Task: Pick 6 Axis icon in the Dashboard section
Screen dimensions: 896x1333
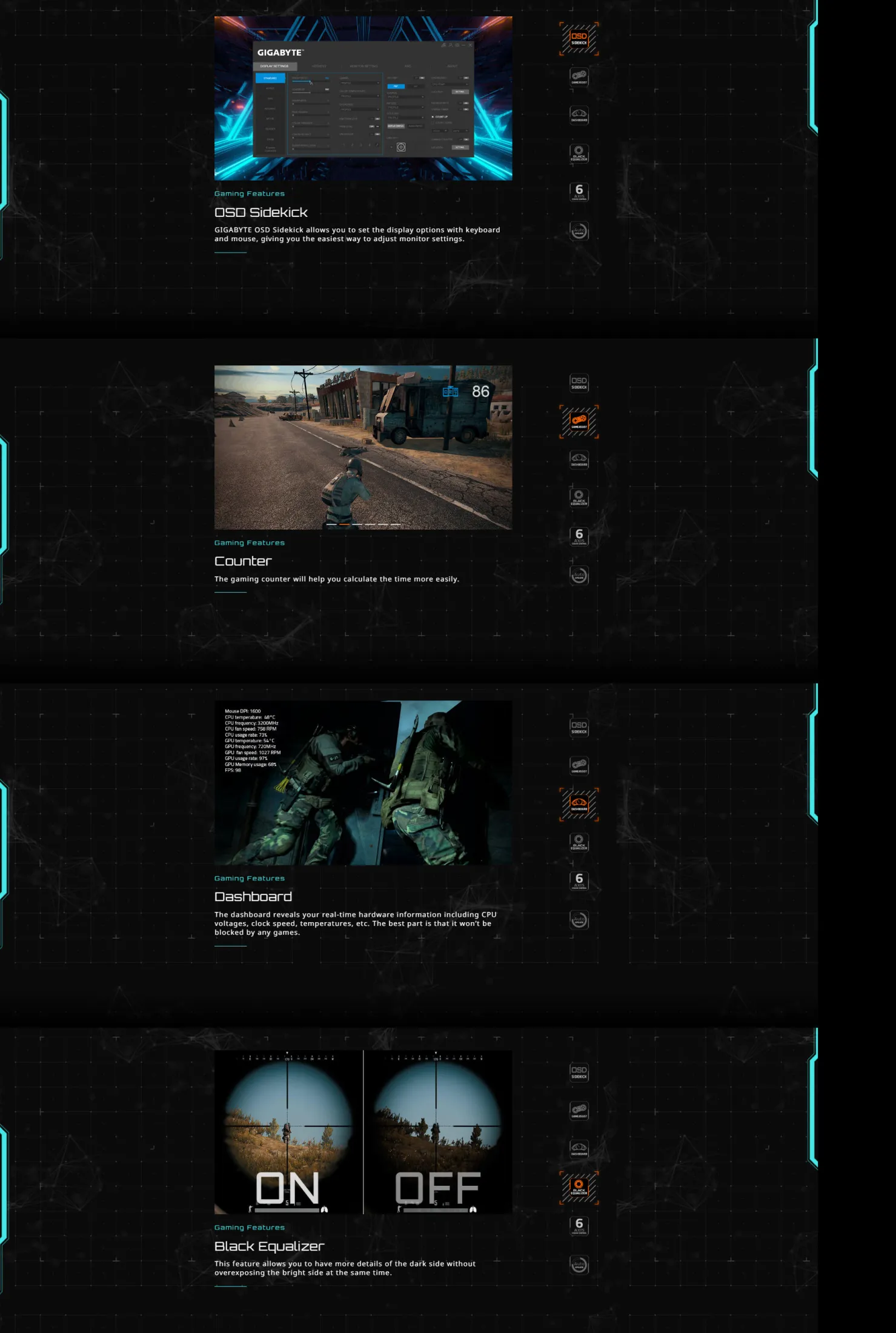Action: pos(579,881)
